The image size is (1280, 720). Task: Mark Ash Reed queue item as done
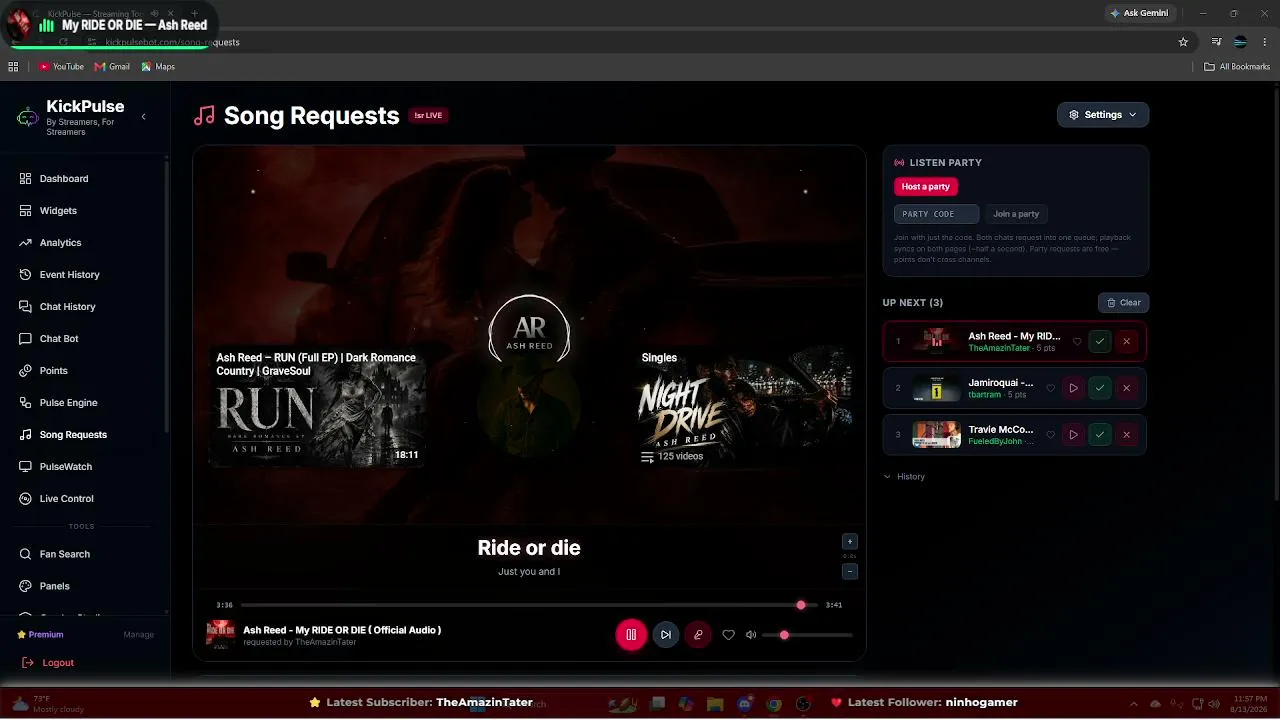click(x=1100, y=342)
